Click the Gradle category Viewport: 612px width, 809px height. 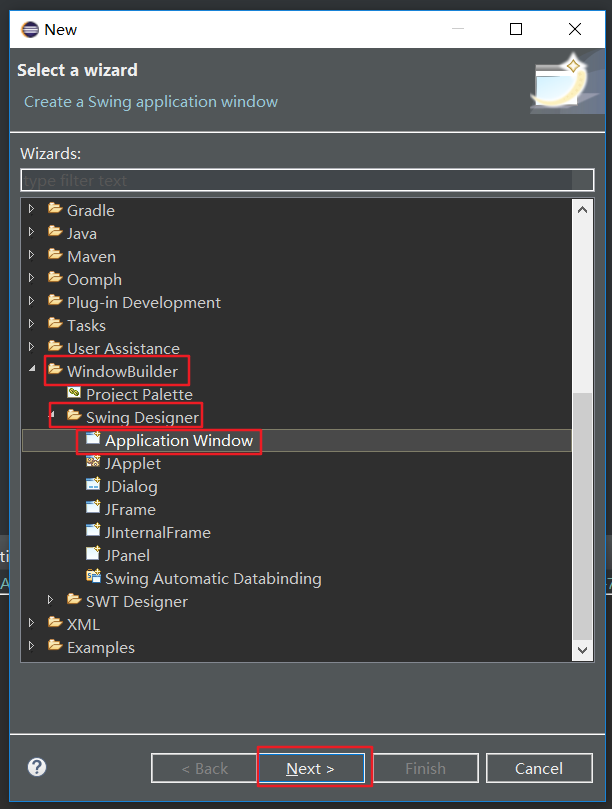[x=89, y=210]
